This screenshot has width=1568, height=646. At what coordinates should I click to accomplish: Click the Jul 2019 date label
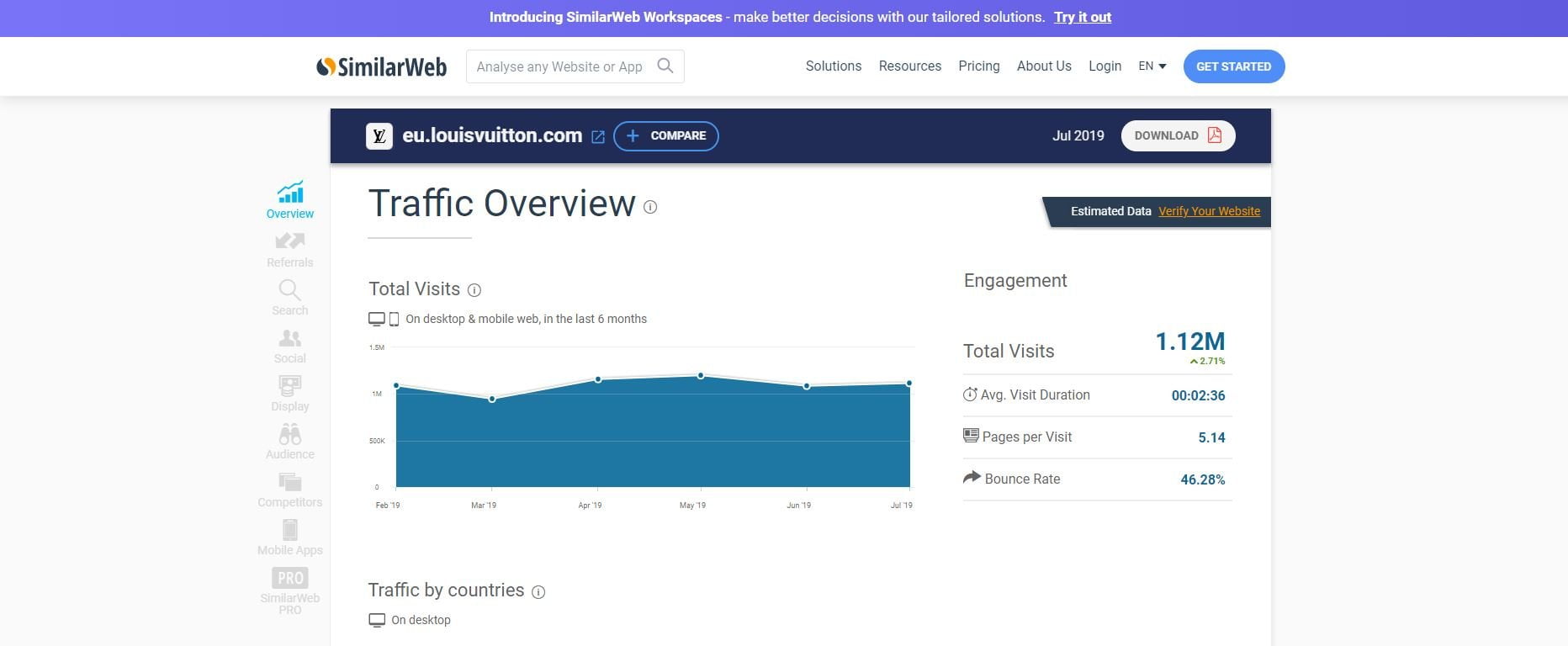click(x=1078, y=135)
